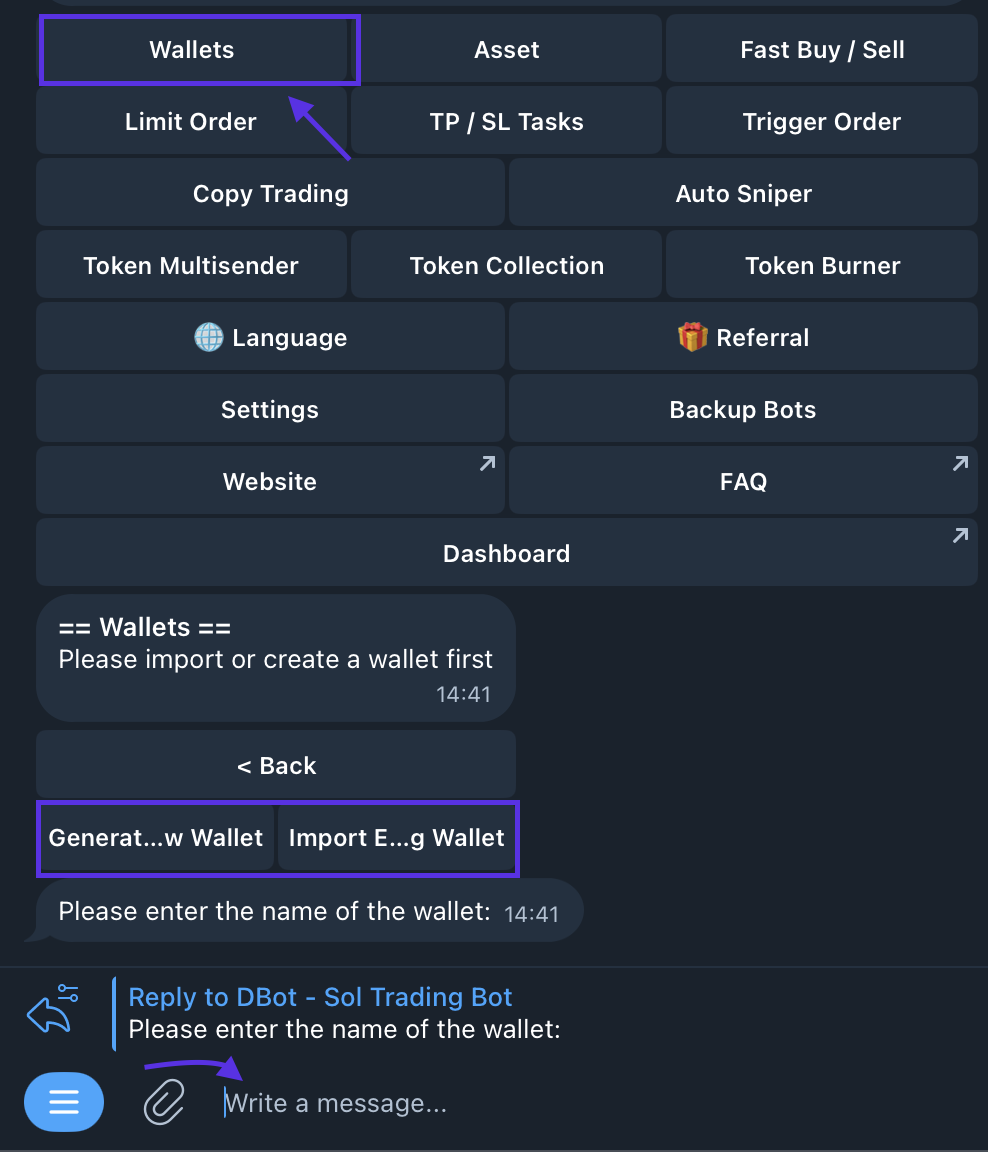
Task: Open the Dashboard external link
Action: coord(506,554)
